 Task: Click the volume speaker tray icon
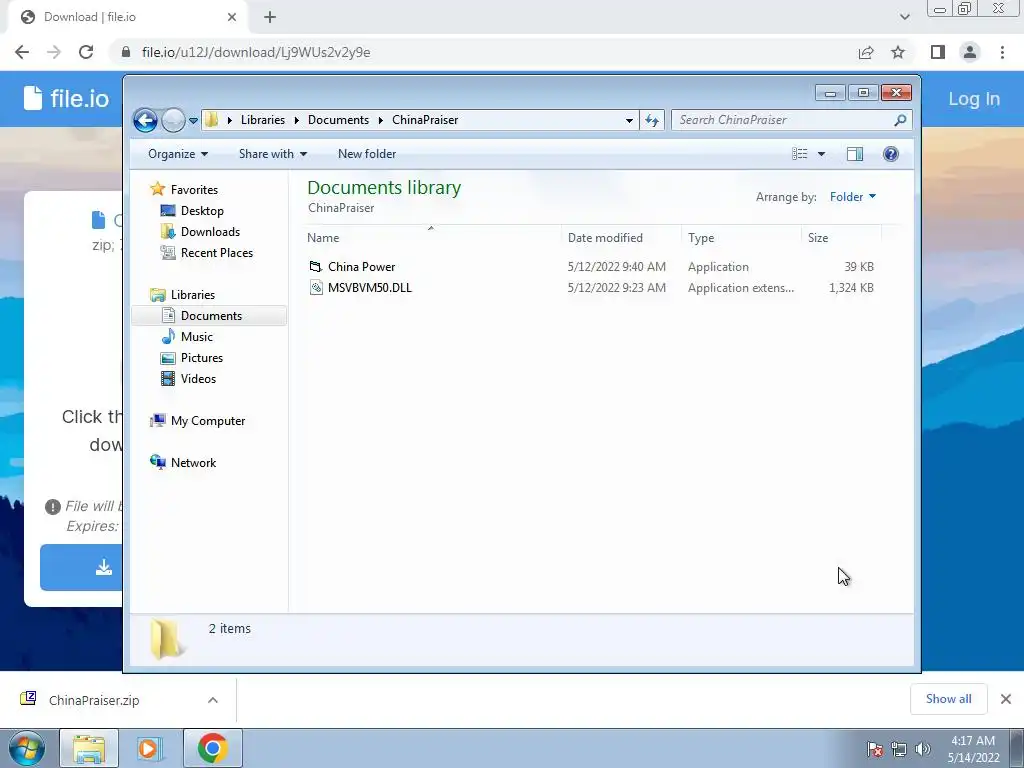(922, 749)
